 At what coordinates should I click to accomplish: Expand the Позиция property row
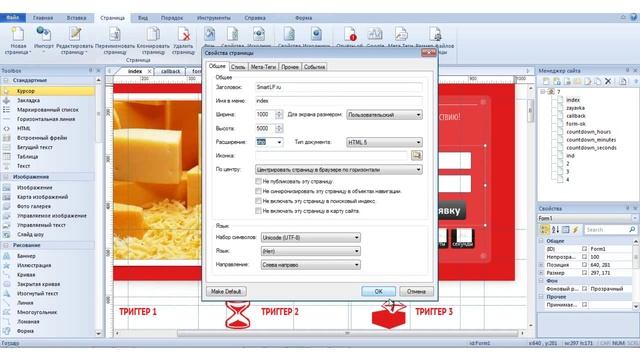click(x=541, y=265)
